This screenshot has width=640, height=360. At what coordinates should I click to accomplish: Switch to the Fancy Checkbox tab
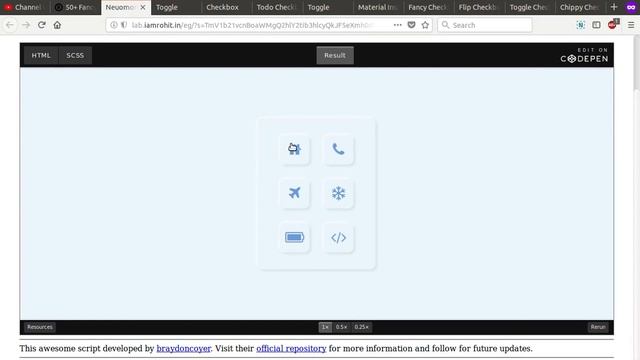coord(429,7)
